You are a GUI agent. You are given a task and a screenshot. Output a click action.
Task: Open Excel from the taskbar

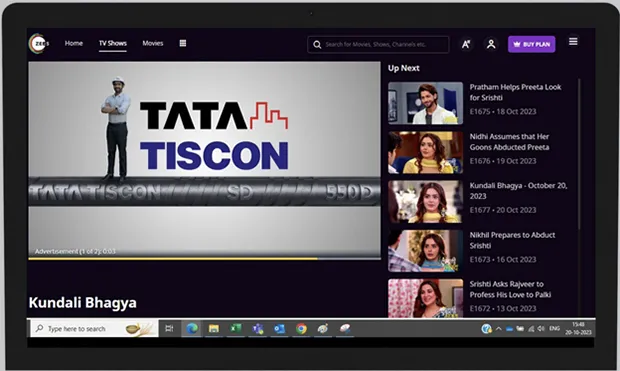click(x=236, y=328)
